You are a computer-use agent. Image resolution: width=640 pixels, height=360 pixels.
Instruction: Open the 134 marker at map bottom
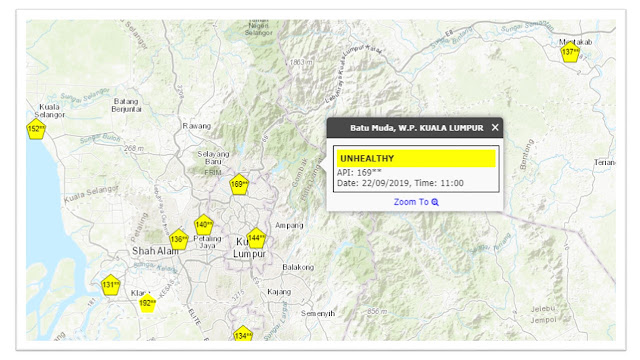click(243, 334)
